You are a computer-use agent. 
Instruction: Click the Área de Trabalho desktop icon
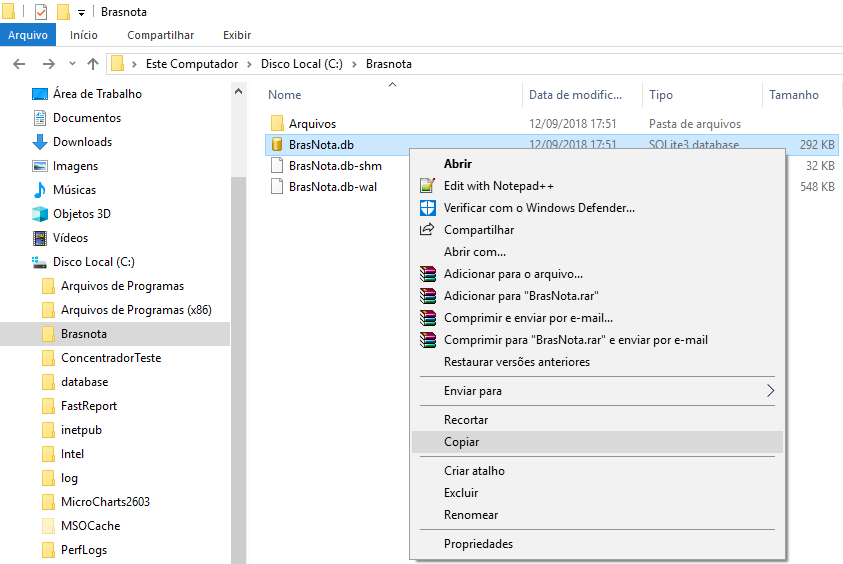[40, 94]
